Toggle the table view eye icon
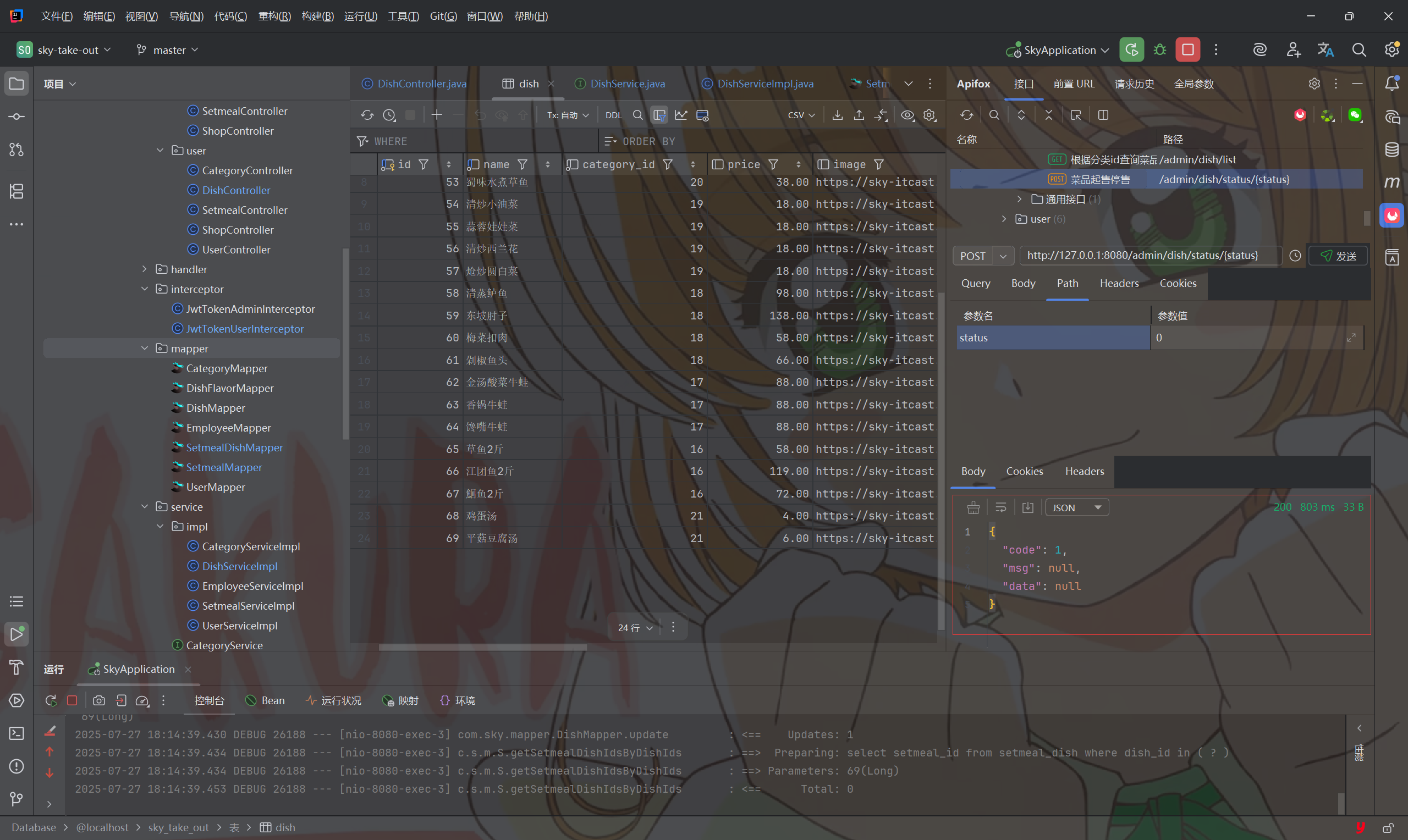This screenshot has height=840, width=1408. [x=907, y=115]
